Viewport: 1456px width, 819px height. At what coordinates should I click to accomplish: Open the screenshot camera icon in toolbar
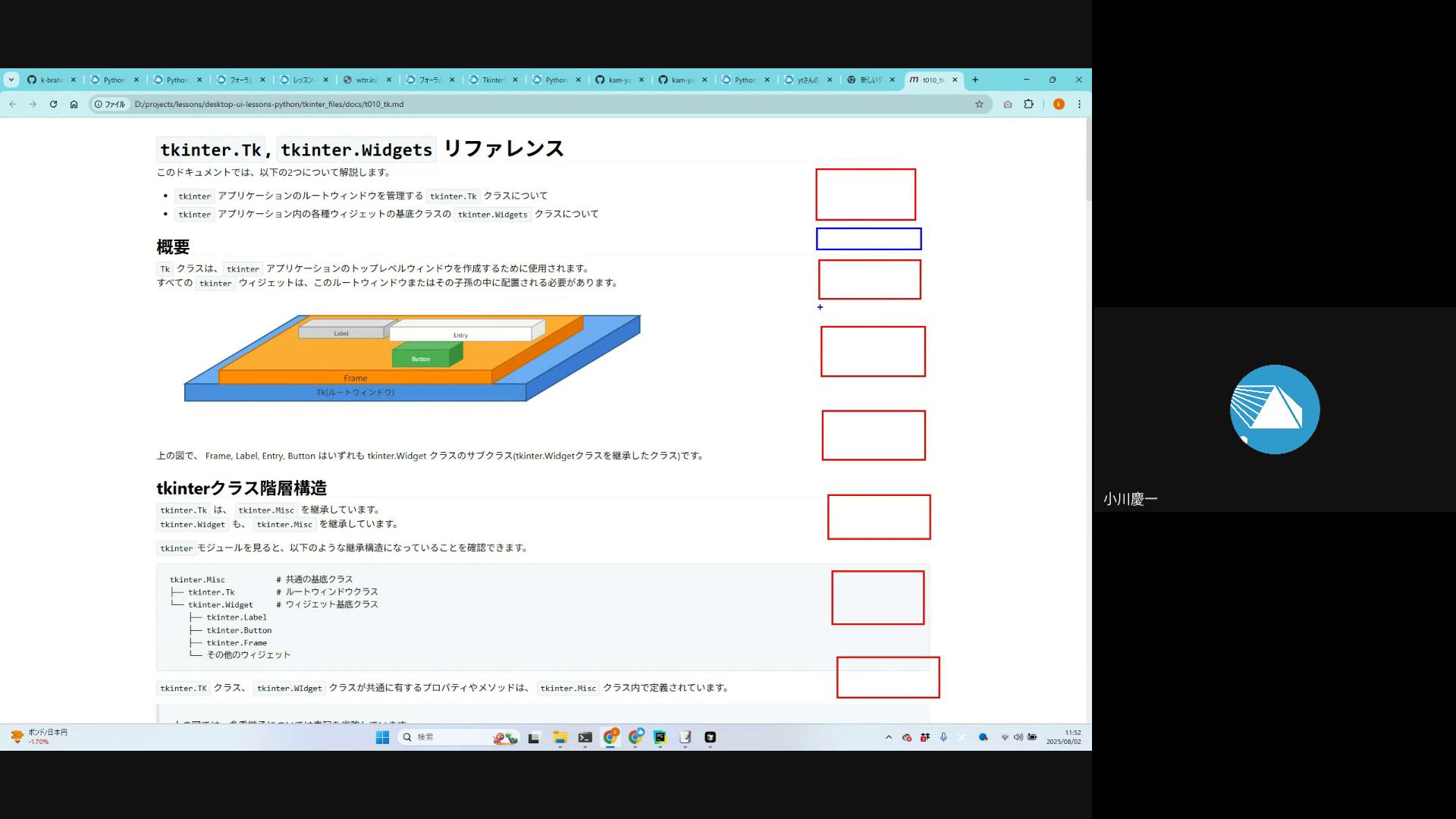click(x=1007, y=105)
